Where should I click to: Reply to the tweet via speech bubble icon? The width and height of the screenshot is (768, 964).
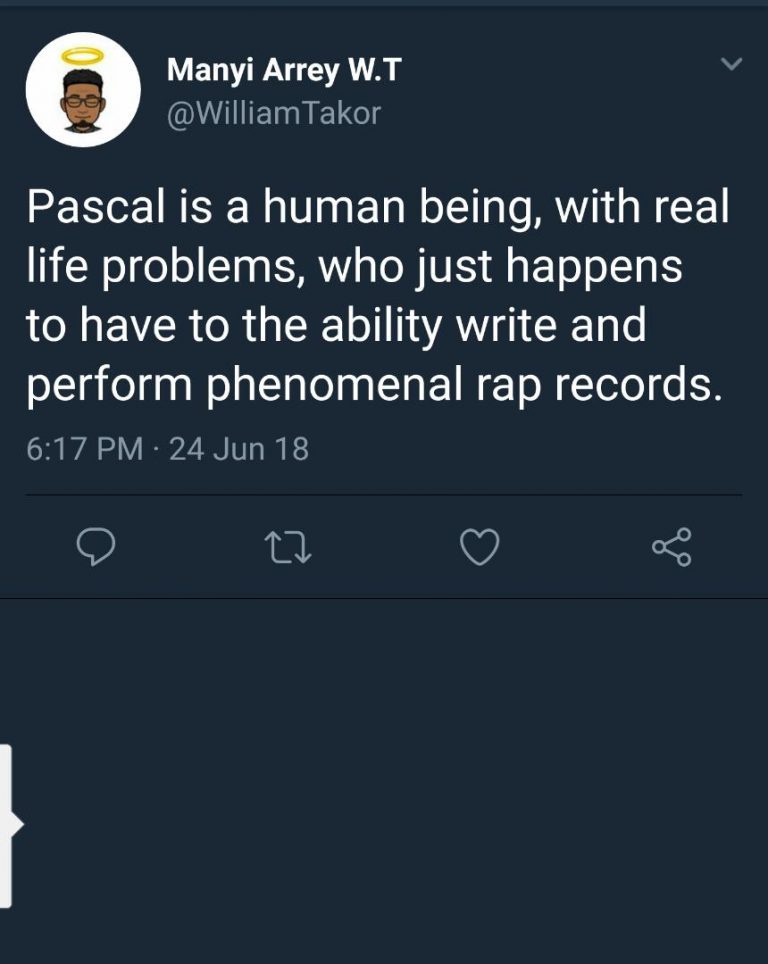tap(96, 547)
